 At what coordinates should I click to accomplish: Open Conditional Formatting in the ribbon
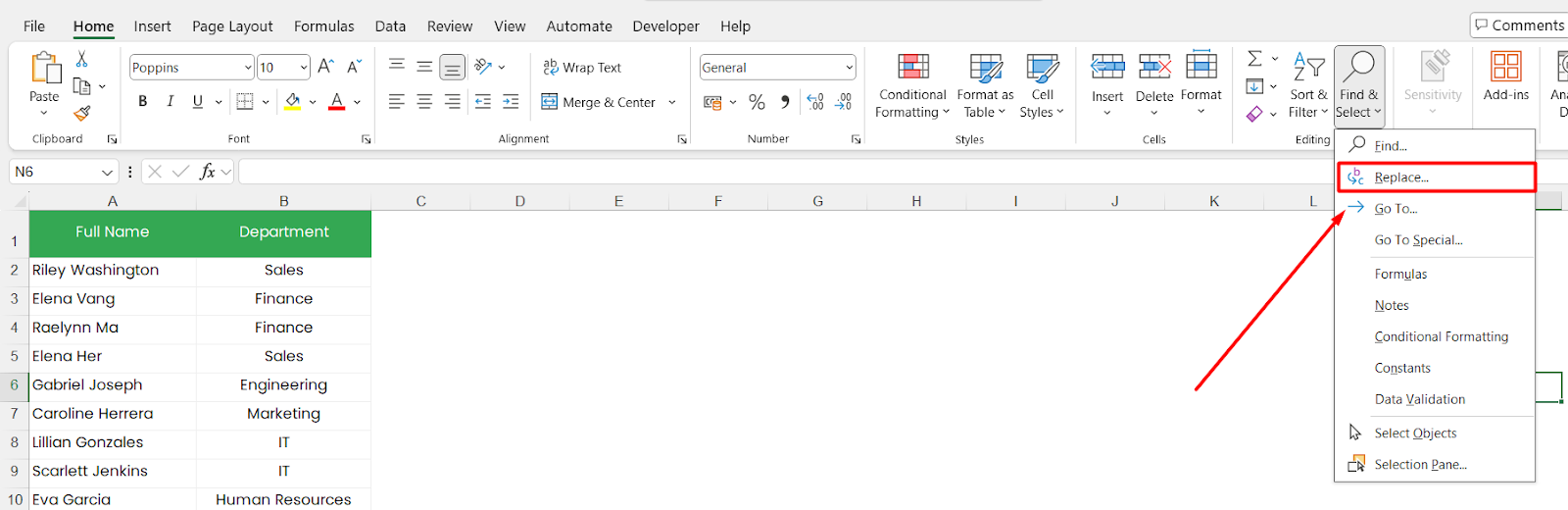(x=912, y=86)
